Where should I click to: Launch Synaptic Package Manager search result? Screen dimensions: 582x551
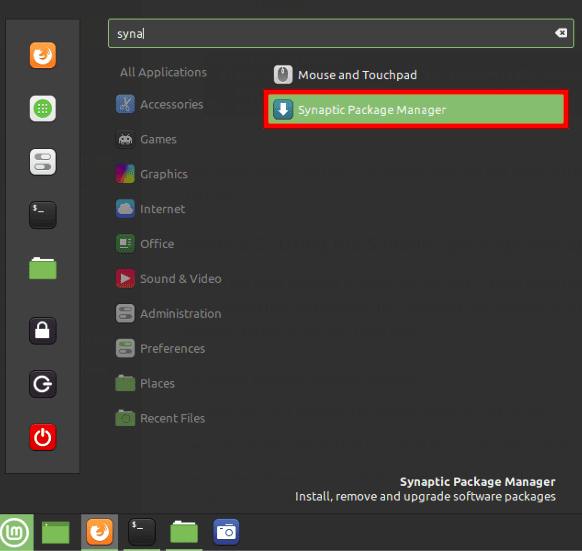point(416,109)
